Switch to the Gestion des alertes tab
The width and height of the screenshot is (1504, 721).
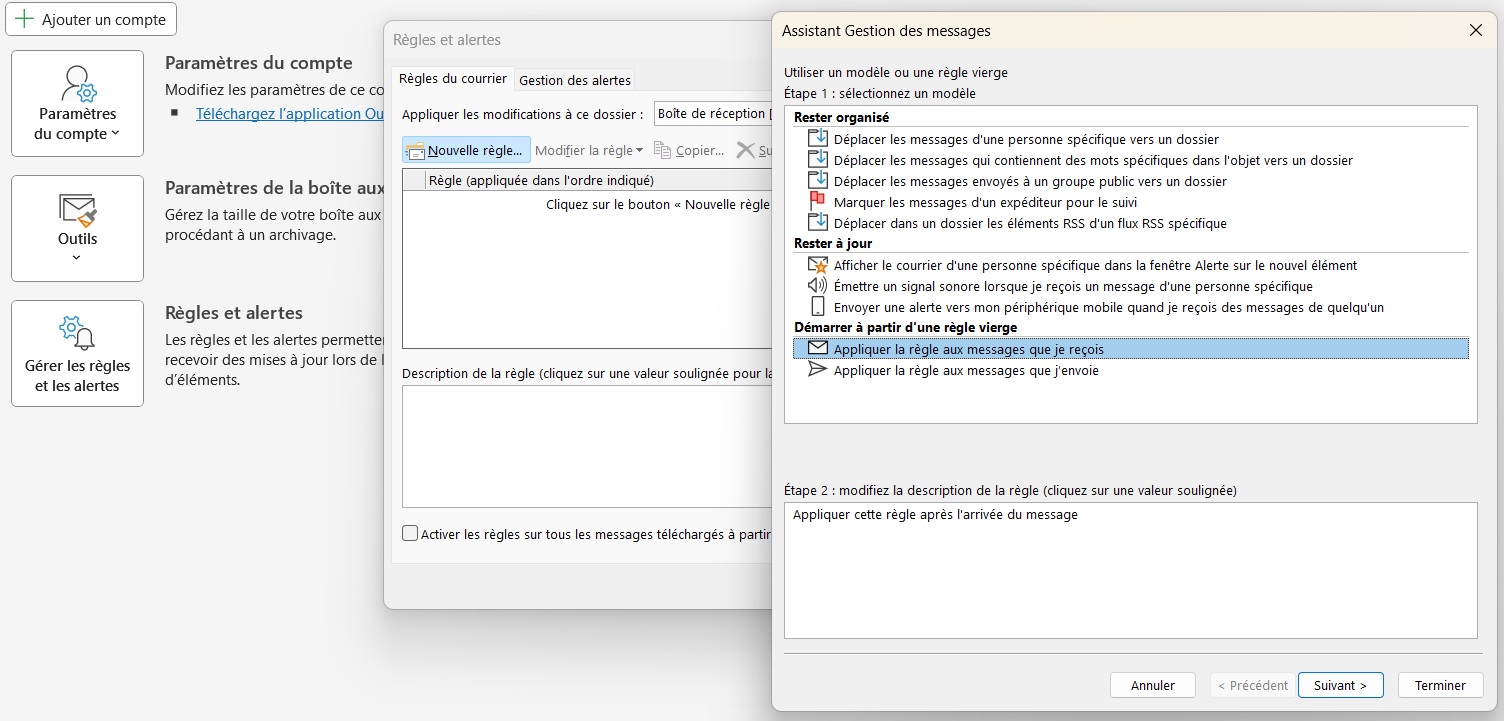[x=574, y=79]
